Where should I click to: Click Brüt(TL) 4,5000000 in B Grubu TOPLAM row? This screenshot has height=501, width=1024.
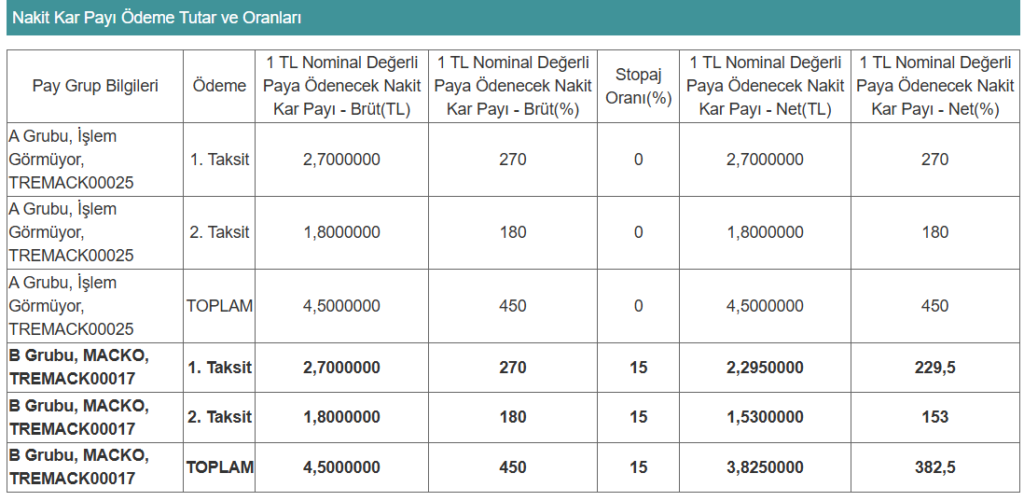tap(342, 467)
